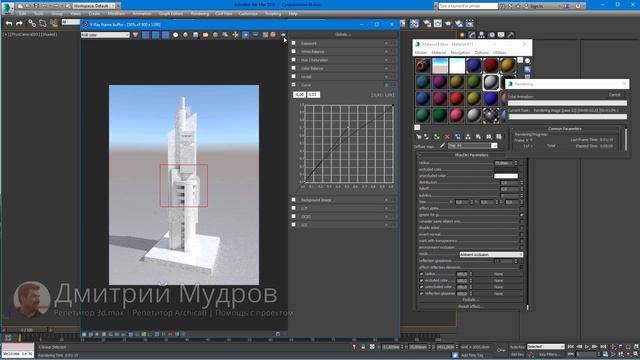Image resolution: width=640 pixels, height=360 pixels.
Task: Open the Selected key filter dropdown
Action: coord(546,347)
